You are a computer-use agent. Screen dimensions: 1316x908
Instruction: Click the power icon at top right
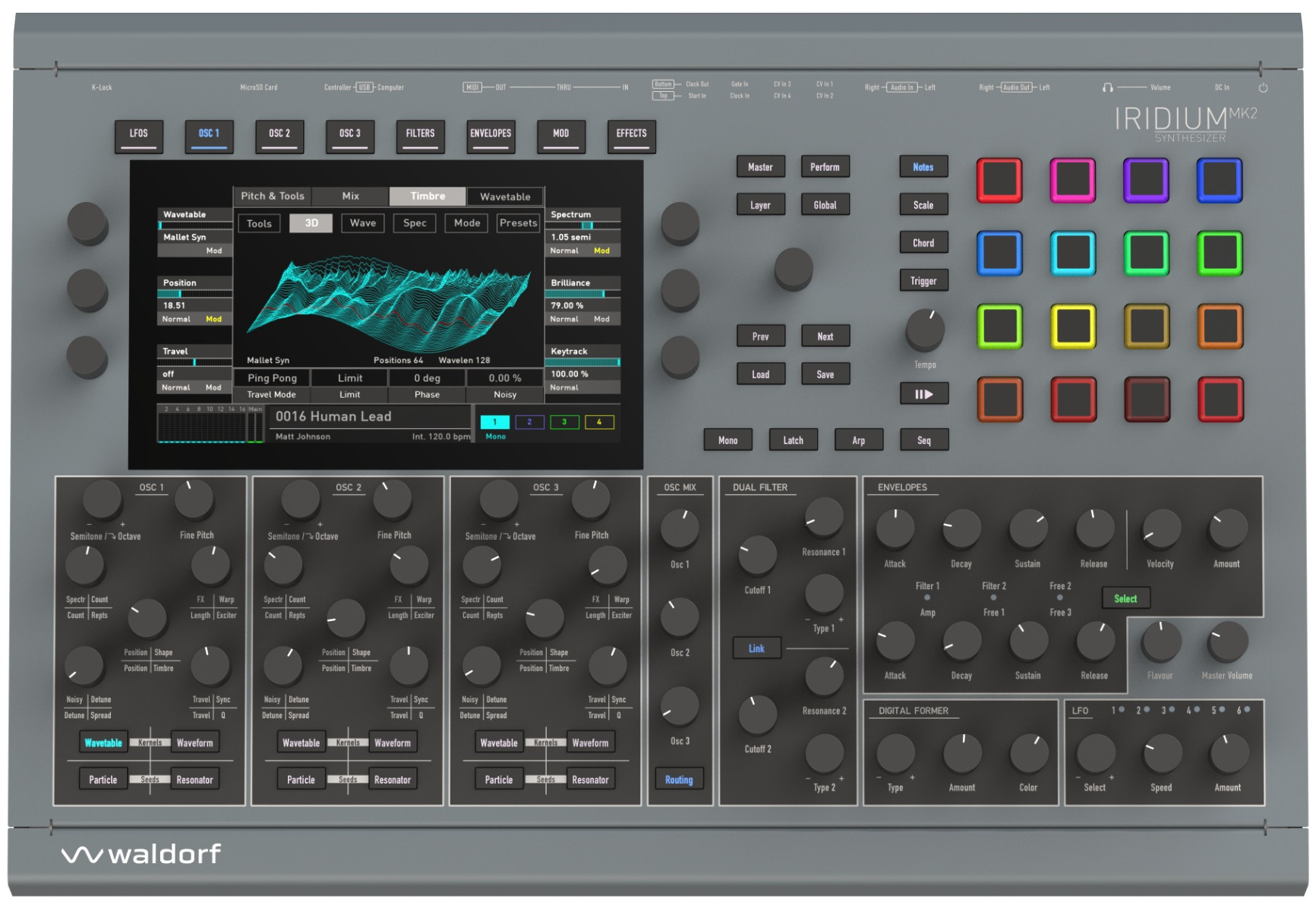coord(1263,88)
